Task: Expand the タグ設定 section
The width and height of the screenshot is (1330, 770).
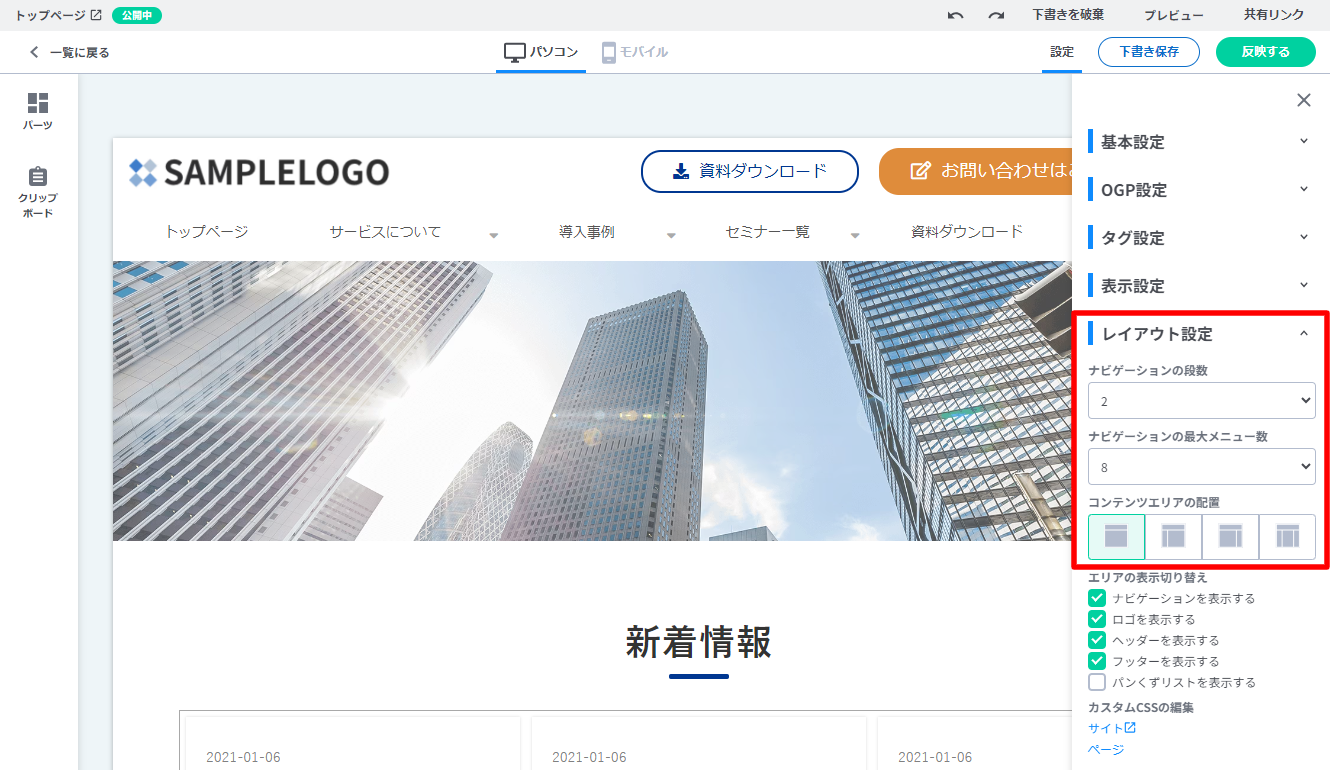Action: 1200,238
